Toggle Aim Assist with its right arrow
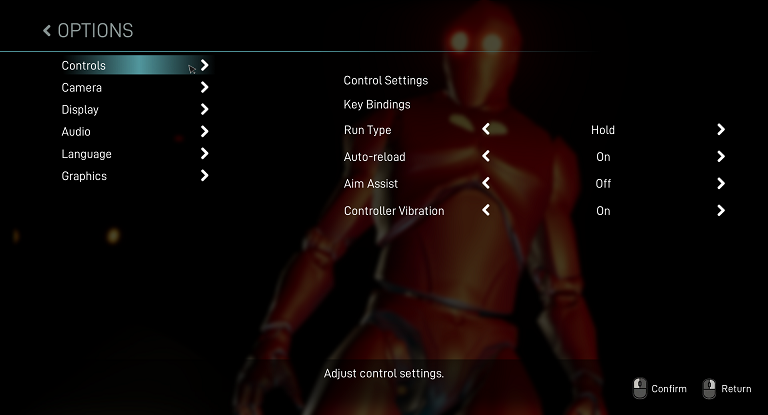Screen dimensions: 768x415 coord(720,184)
